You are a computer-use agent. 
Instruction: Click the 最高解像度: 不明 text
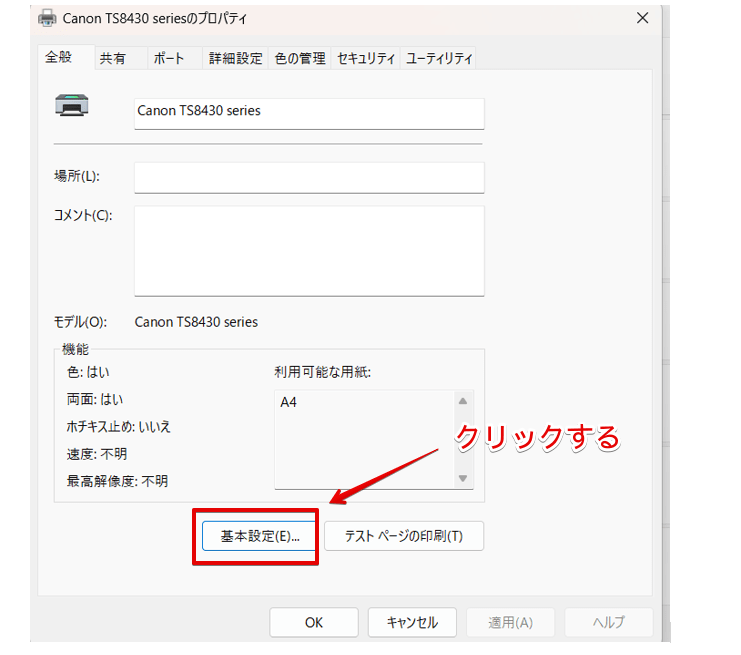pyautogui.click(x=118, y=482)
